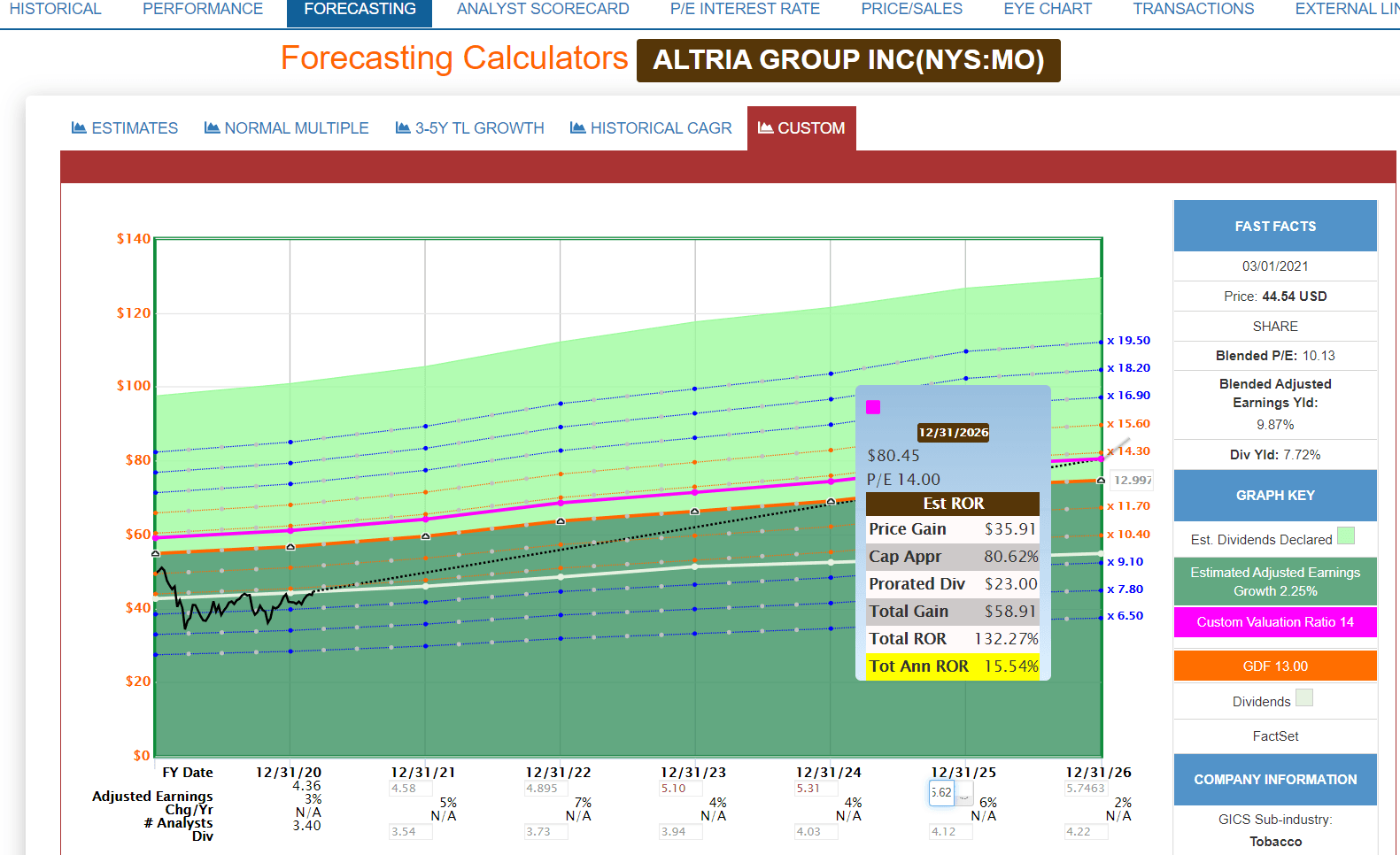Edit the 12/31/26 dividend field 4.22
Image resolution: width=1400 pixels, height=855 pixels.
tap(1086, 832)
